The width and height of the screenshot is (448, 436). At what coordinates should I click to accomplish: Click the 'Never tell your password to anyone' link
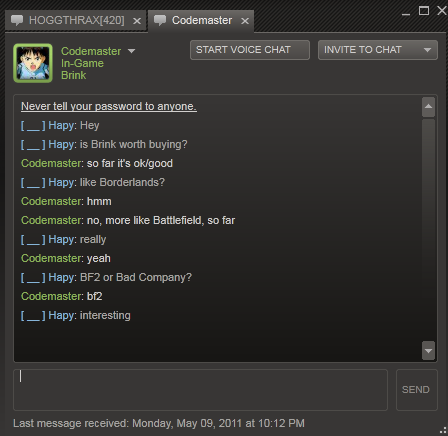[109, 106]
